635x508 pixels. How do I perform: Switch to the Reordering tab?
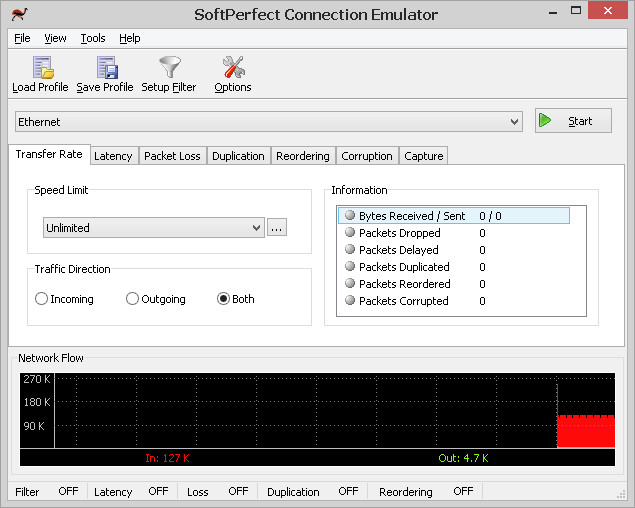click(x=303, y=156)
